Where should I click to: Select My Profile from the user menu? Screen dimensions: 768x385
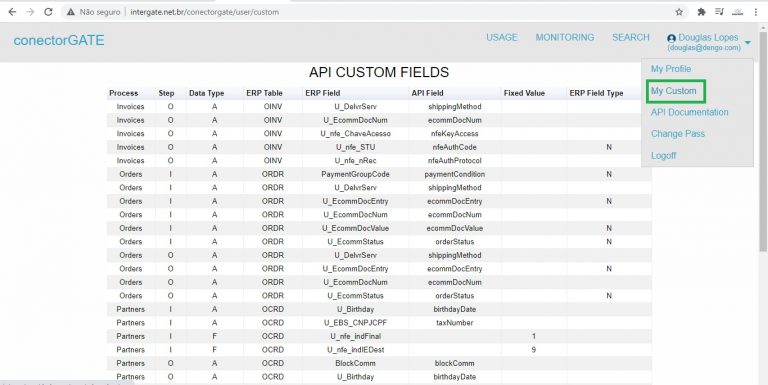(671, 69)
